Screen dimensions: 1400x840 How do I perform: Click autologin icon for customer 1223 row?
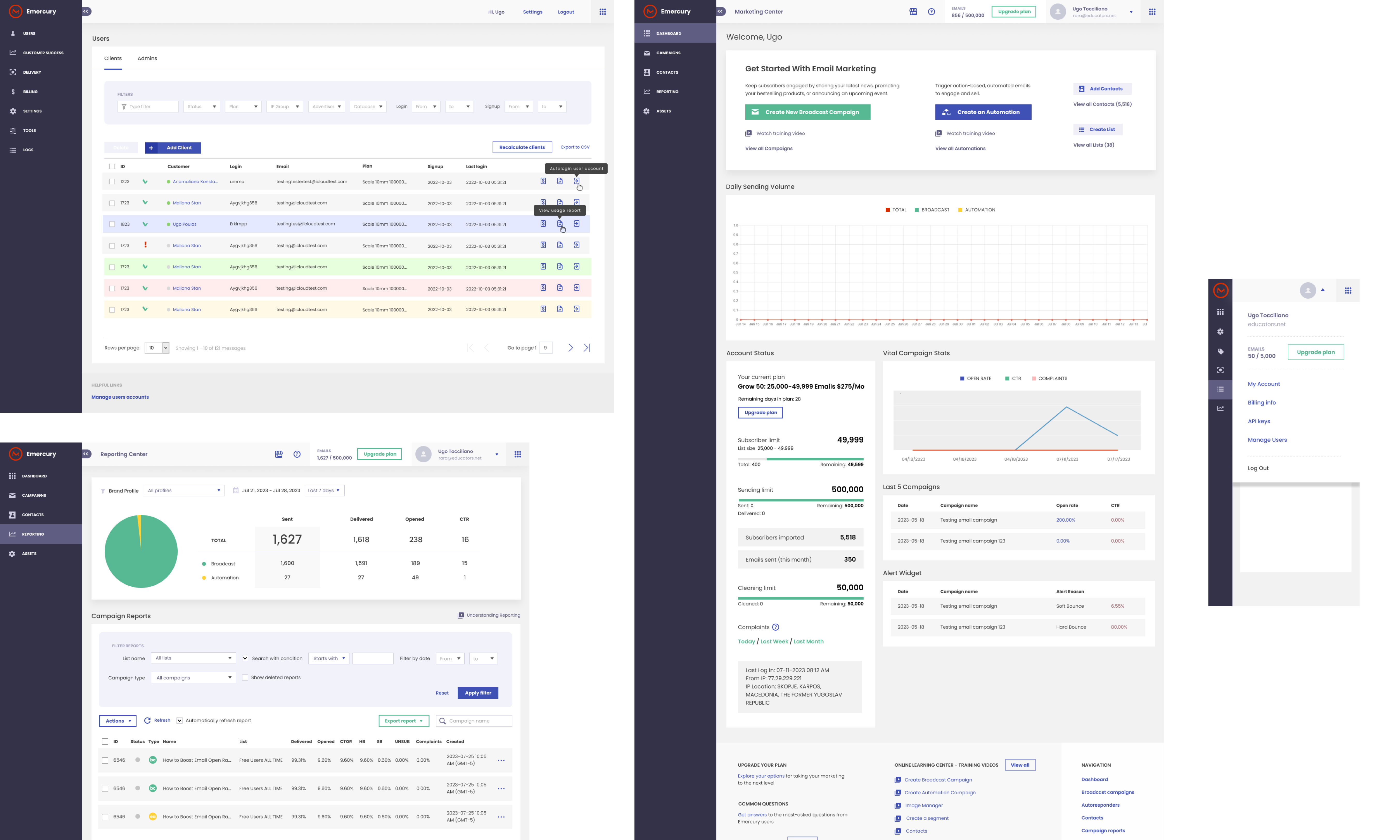tap(576, 181)
